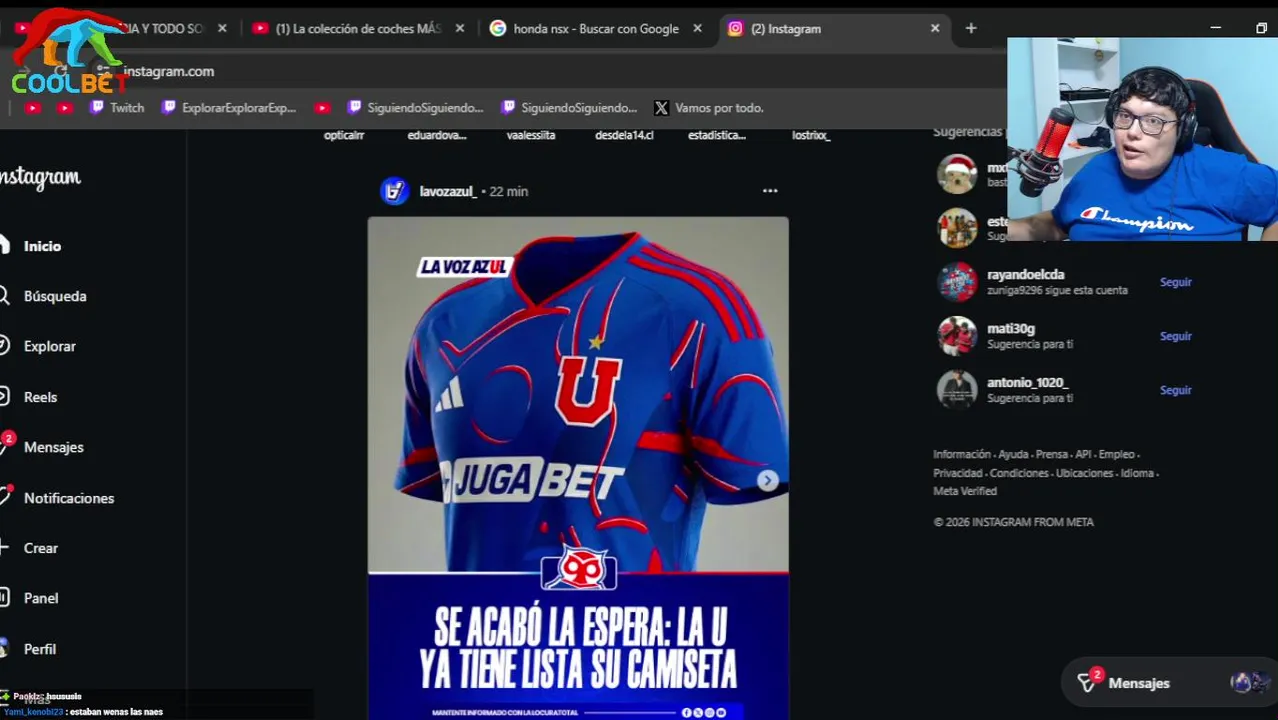Open mati30g's profile picture in suggestions
This screenshot has width=1278, height=720.
[957, 336]
